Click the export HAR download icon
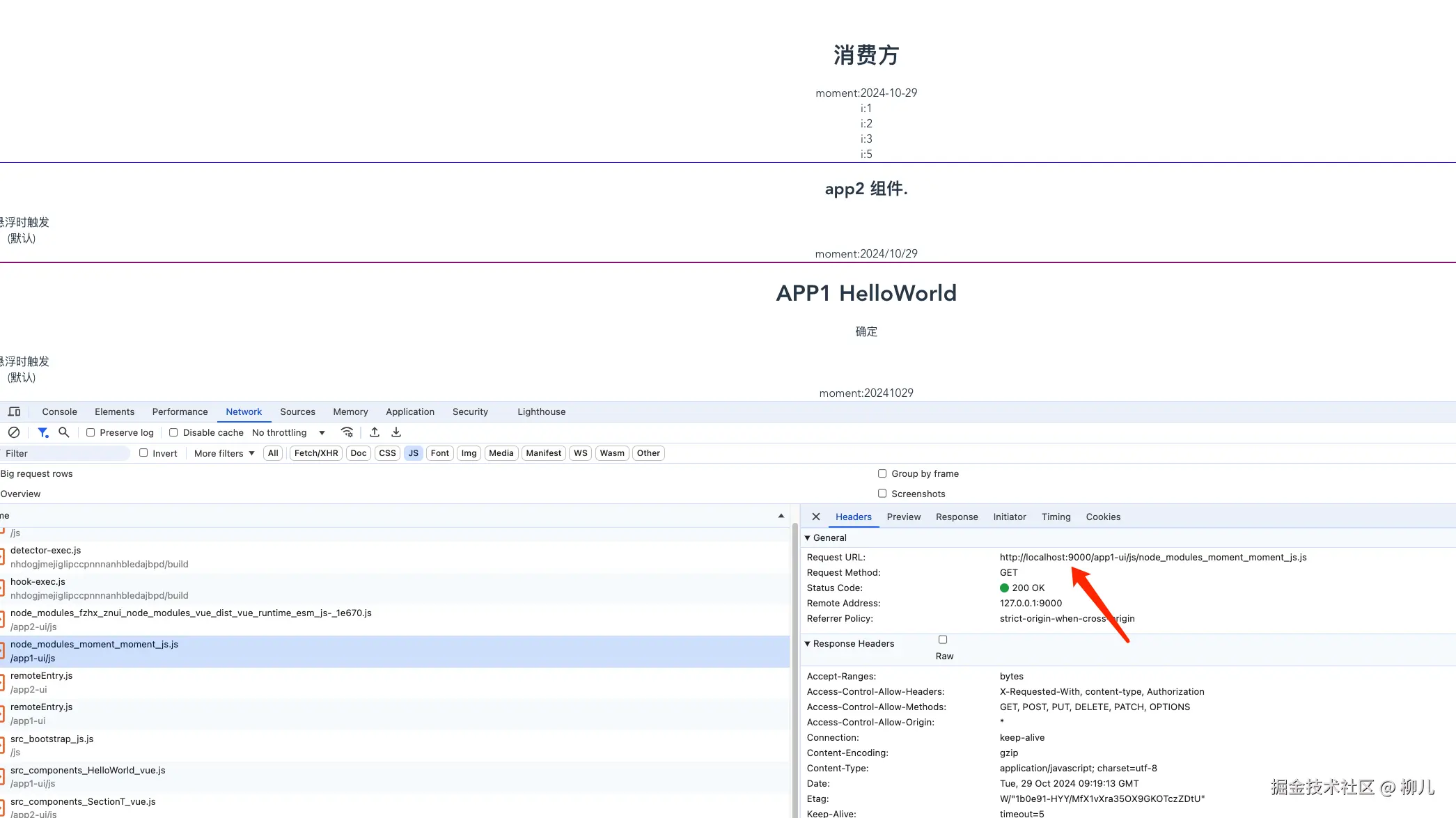Screen dimensions: 1456x818 tap(396, 432)
